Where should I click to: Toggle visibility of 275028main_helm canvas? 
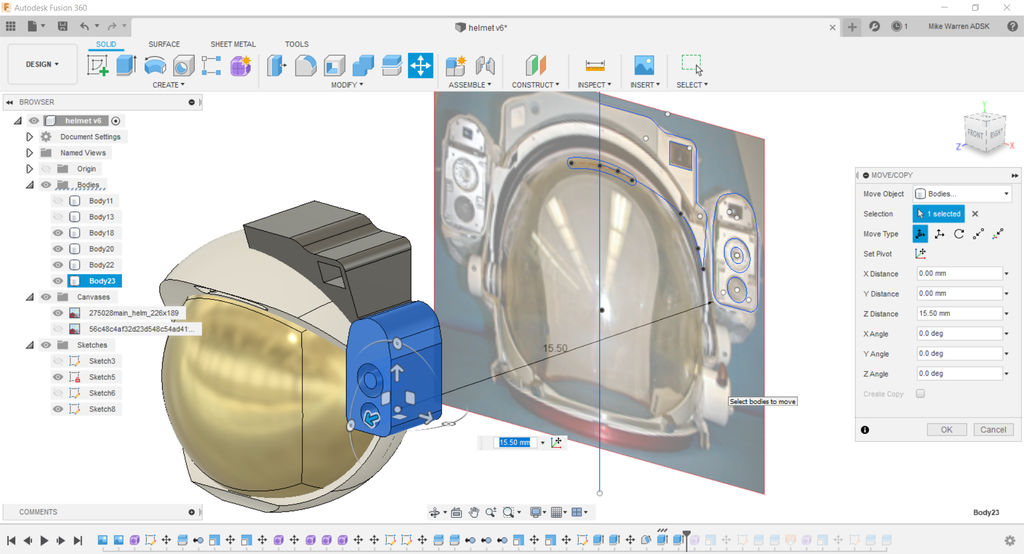[58, 313]
